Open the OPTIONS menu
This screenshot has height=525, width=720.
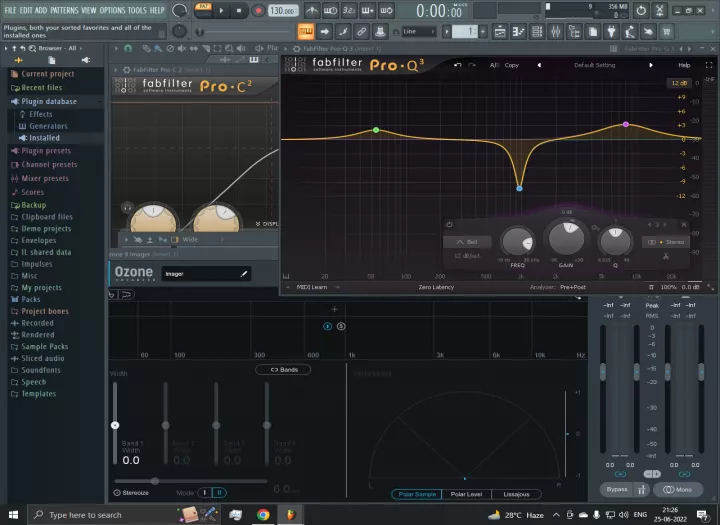point(112,10)
